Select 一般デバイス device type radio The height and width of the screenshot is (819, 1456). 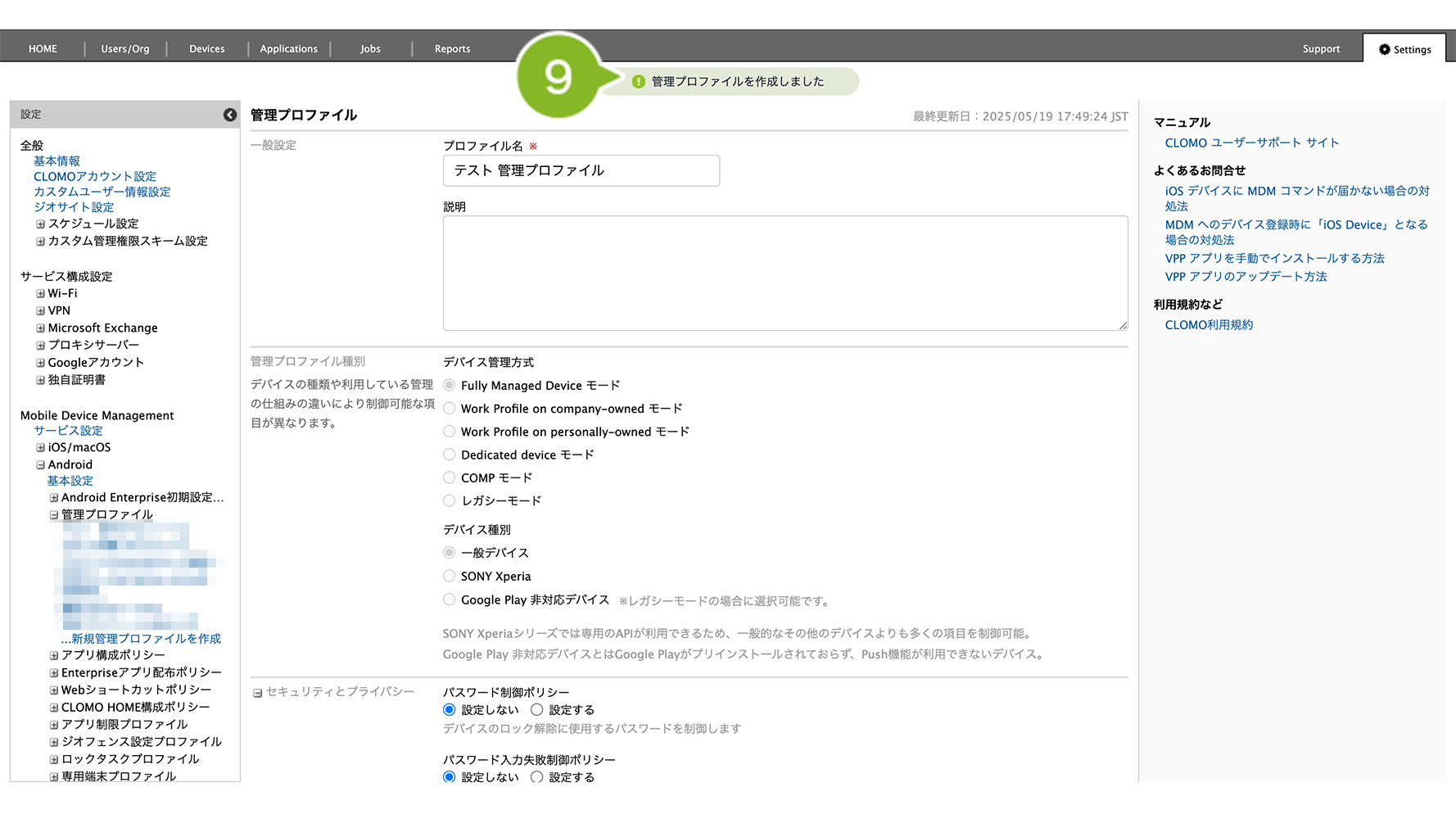coord(450,553)
